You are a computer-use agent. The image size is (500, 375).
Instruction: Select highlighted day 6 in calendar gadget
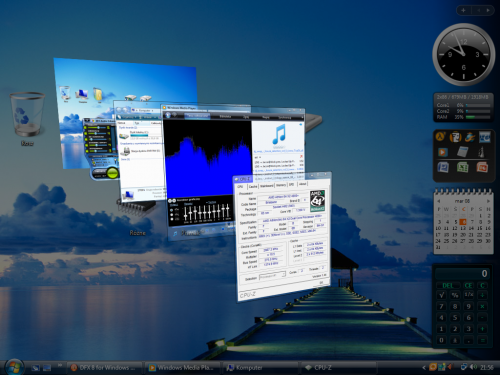pos(463,222)
